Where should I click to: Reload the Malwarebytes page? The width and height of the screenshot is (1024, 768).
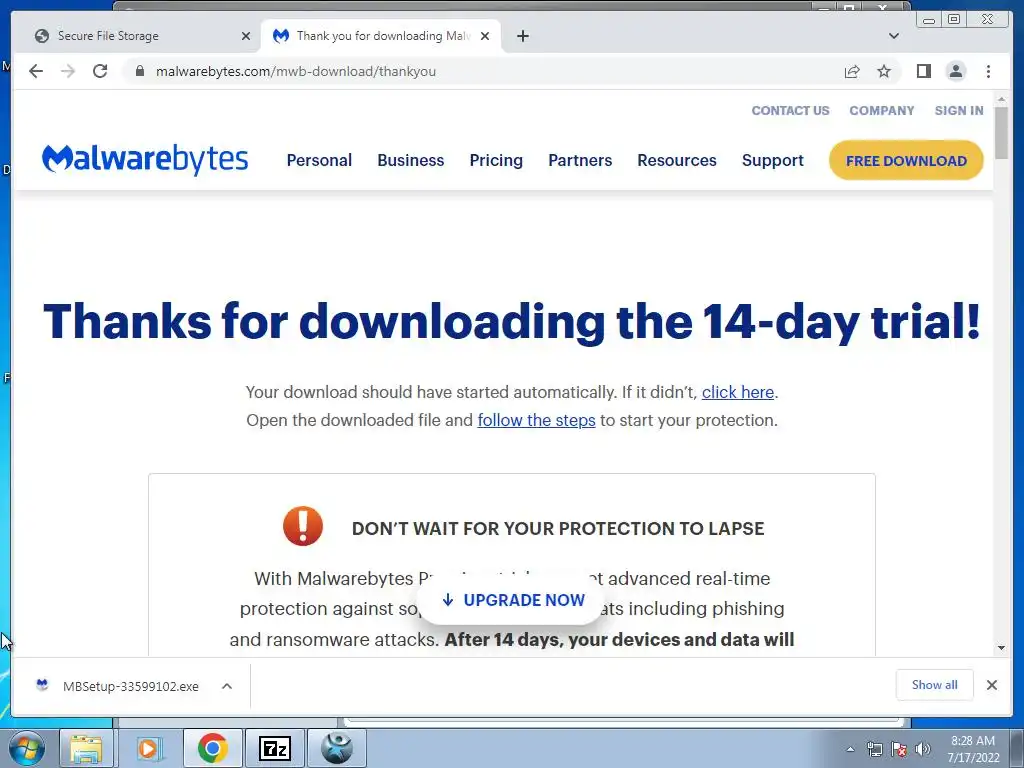(x=100, y=71)
